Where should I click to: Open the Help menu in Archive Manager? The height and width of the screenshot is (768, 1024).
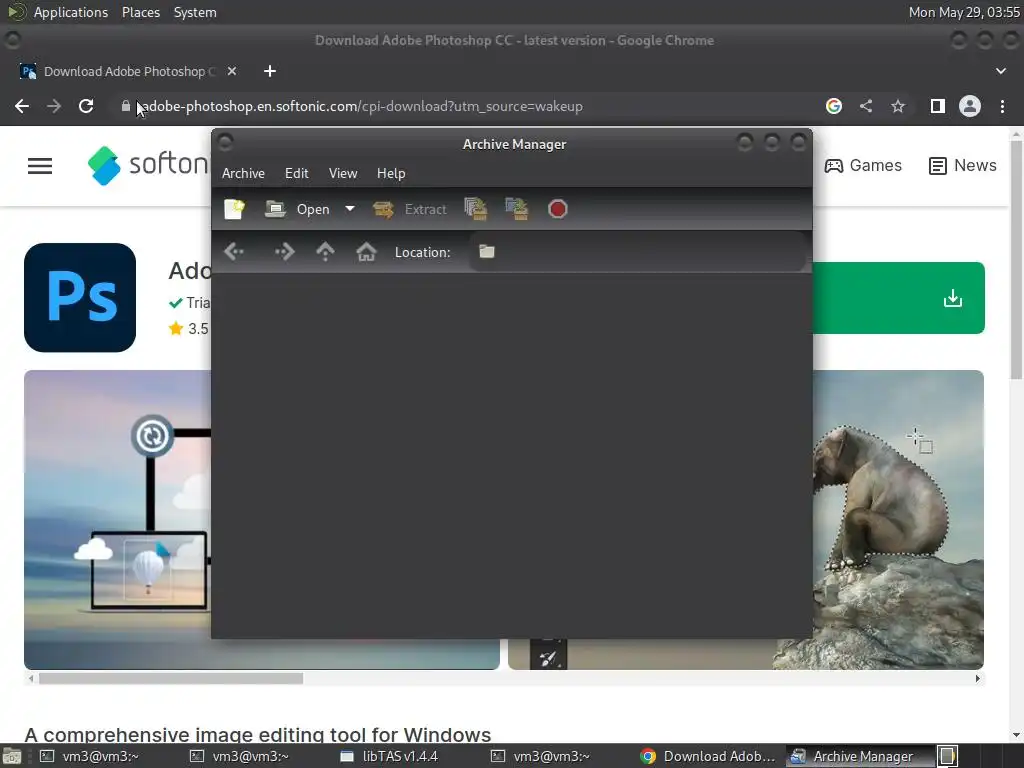click(x=391, y=173)
